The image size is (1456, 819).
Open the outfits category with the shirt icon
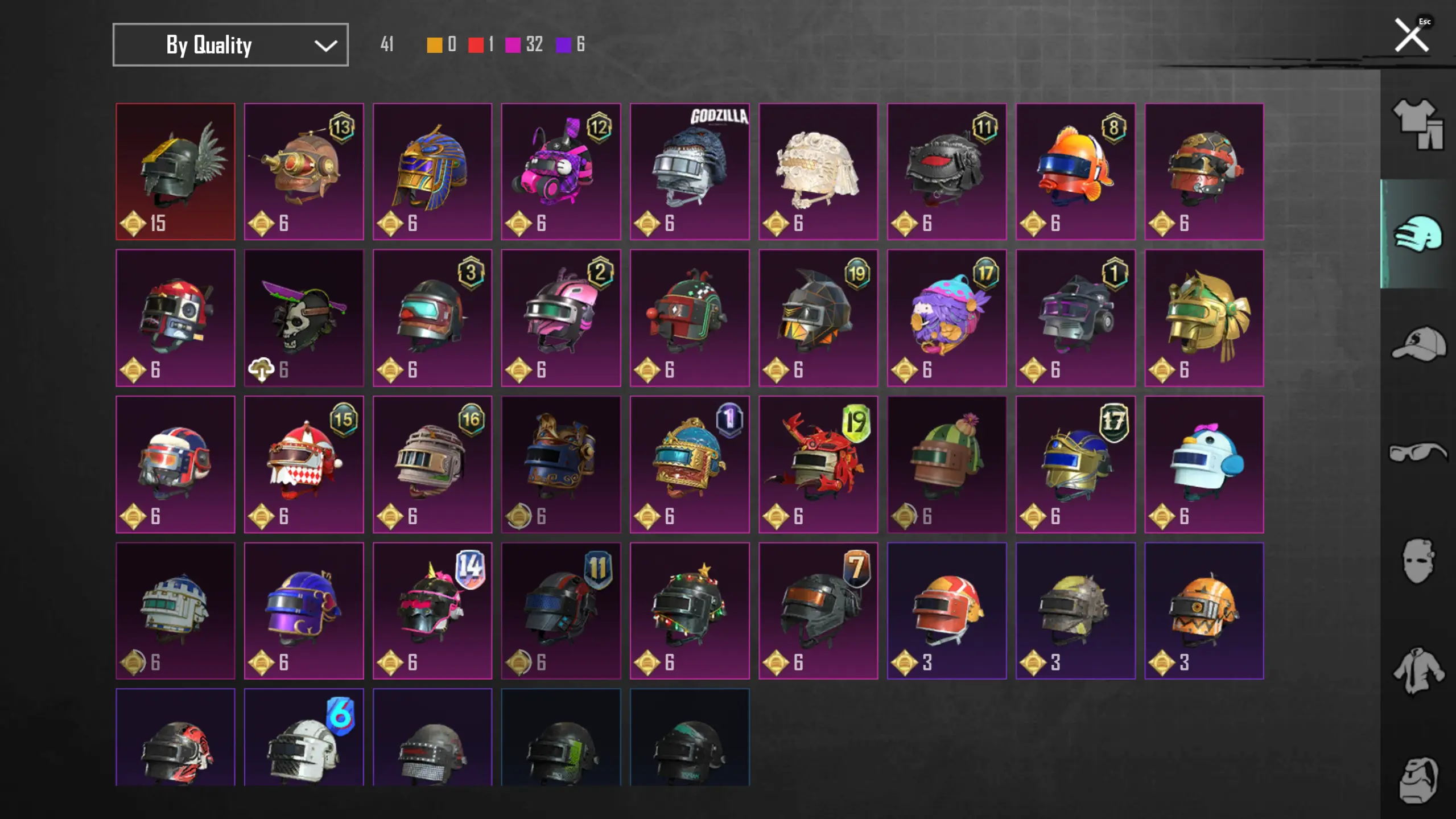(x=1418, y=124)
